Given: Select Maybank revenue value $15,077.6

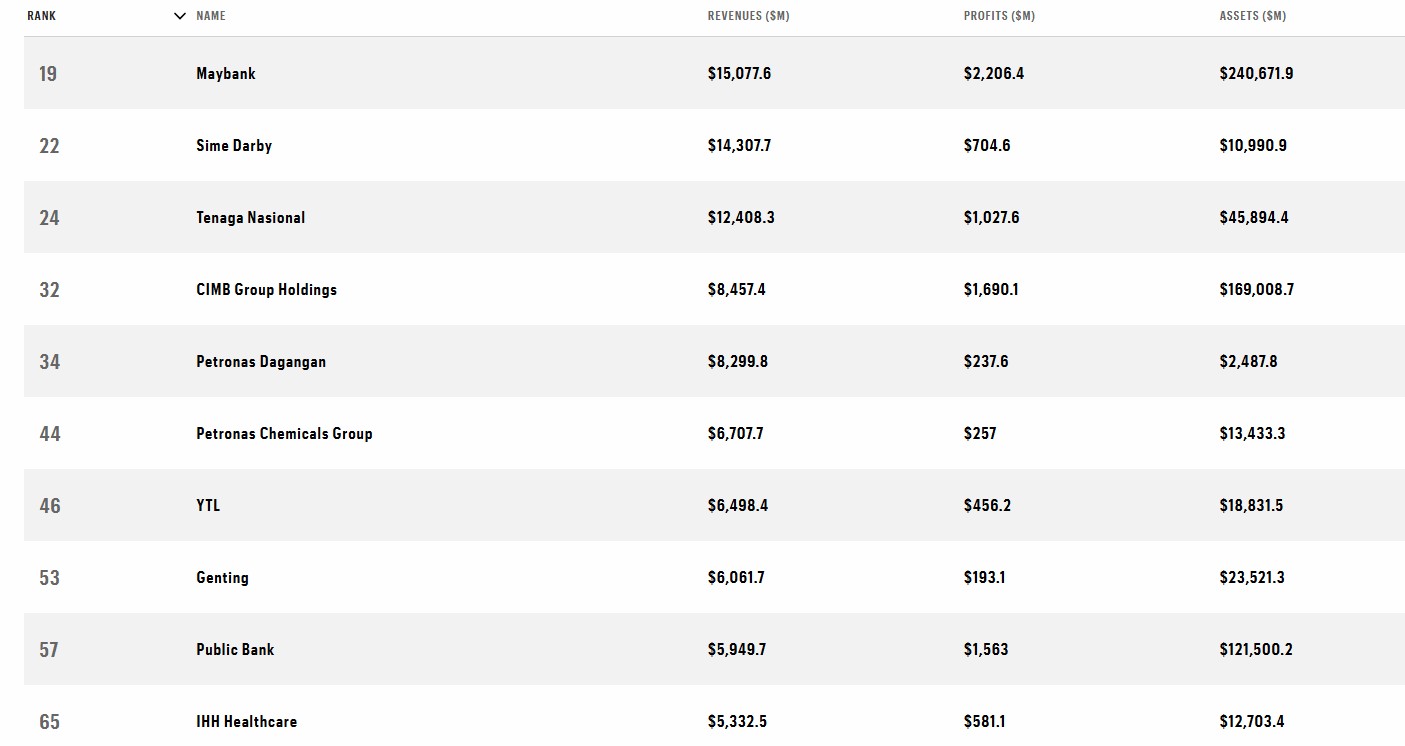Looking at the screenshot, I should point(739,74).
